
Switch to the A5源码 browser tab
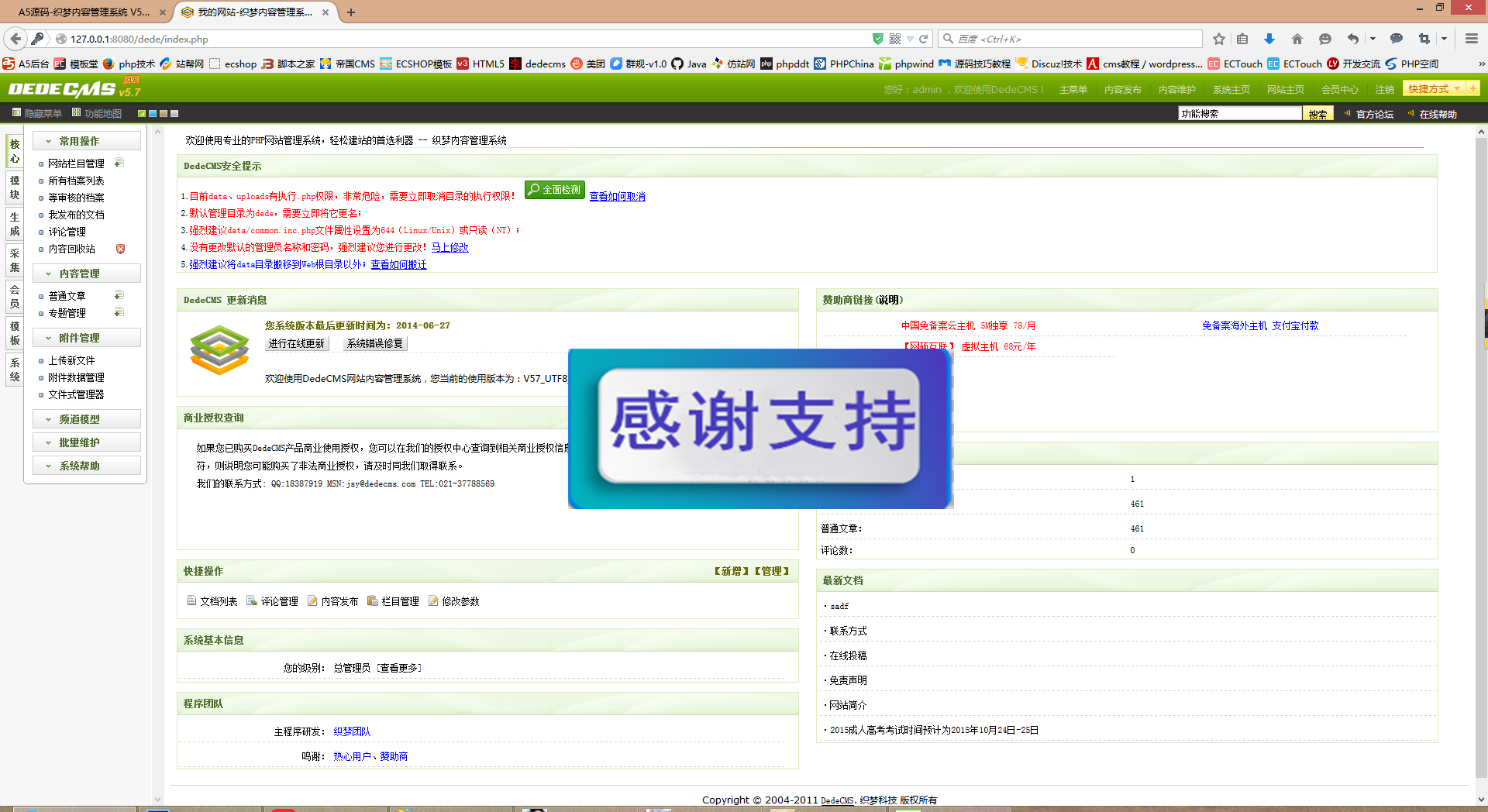tap(84, 12)
